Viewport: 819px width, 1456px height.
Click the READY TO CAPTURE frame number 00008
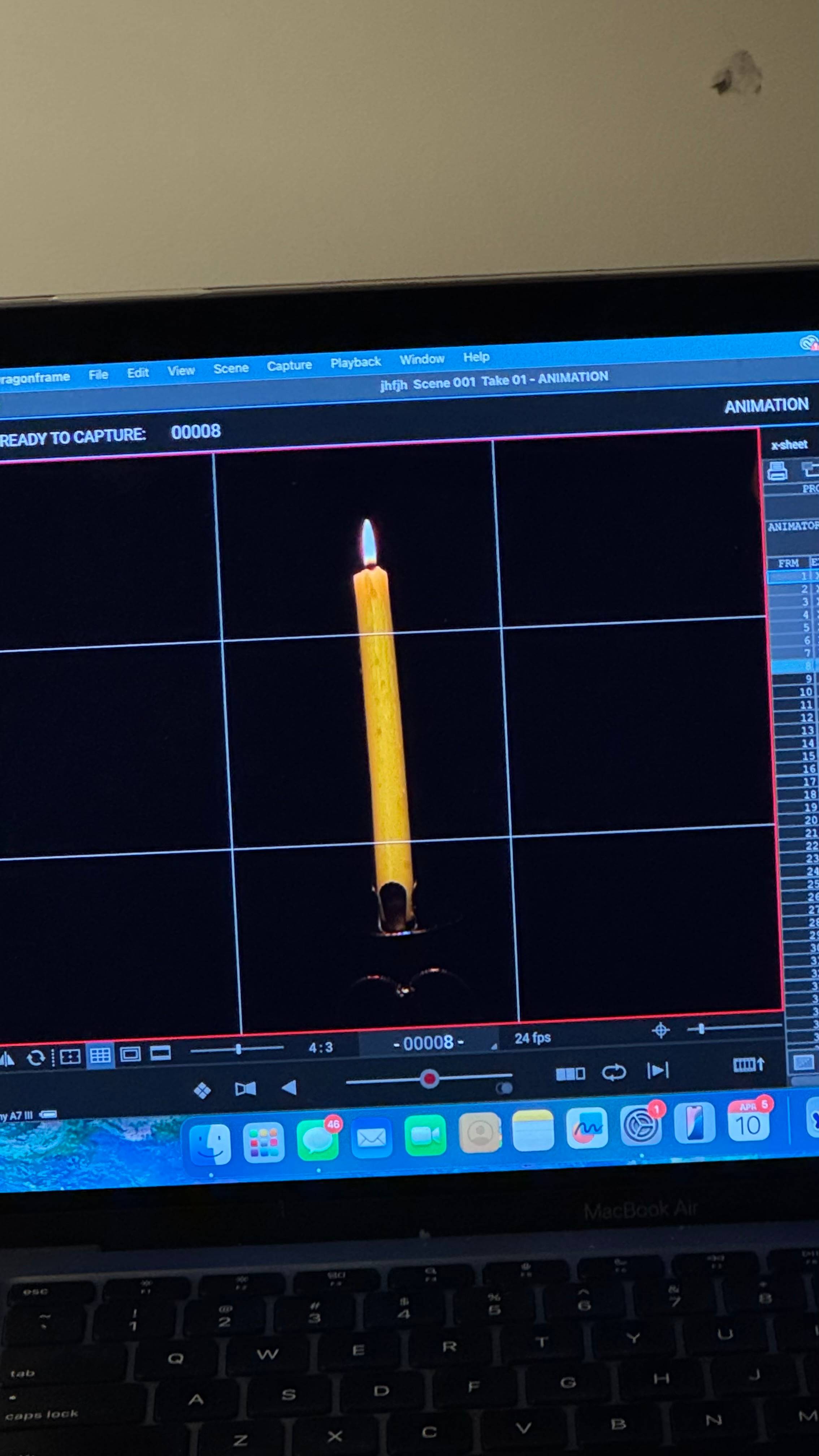[196, 432]
